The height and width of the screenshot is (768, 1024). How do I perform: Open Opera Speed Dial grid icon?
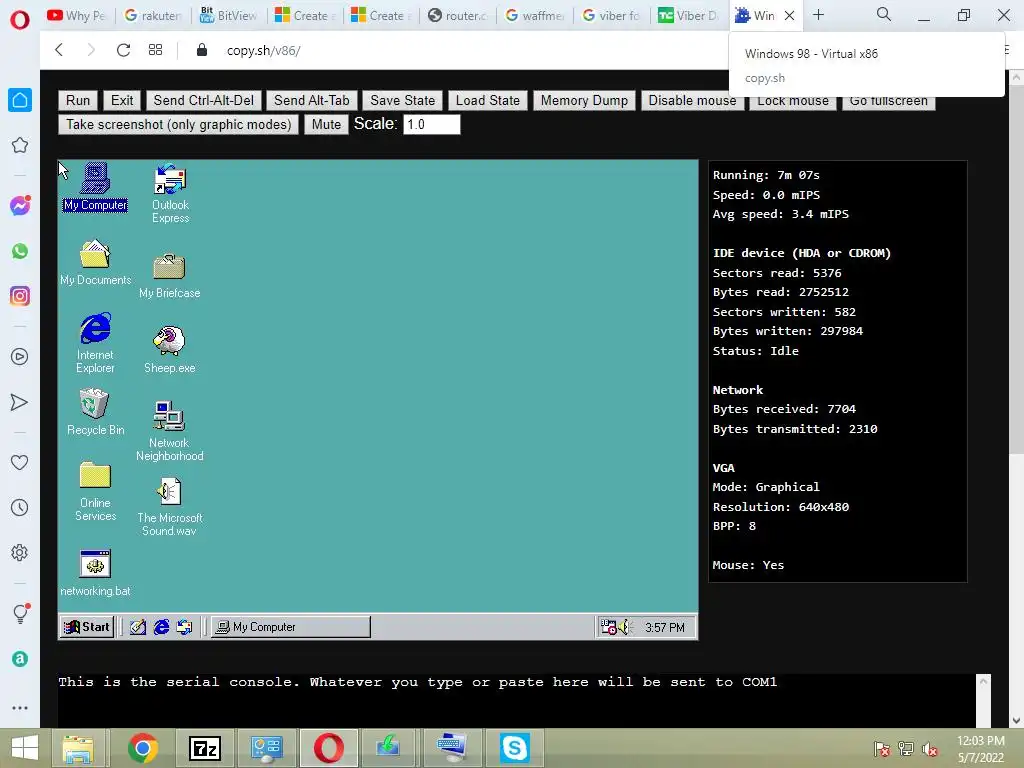pos(155,50)
